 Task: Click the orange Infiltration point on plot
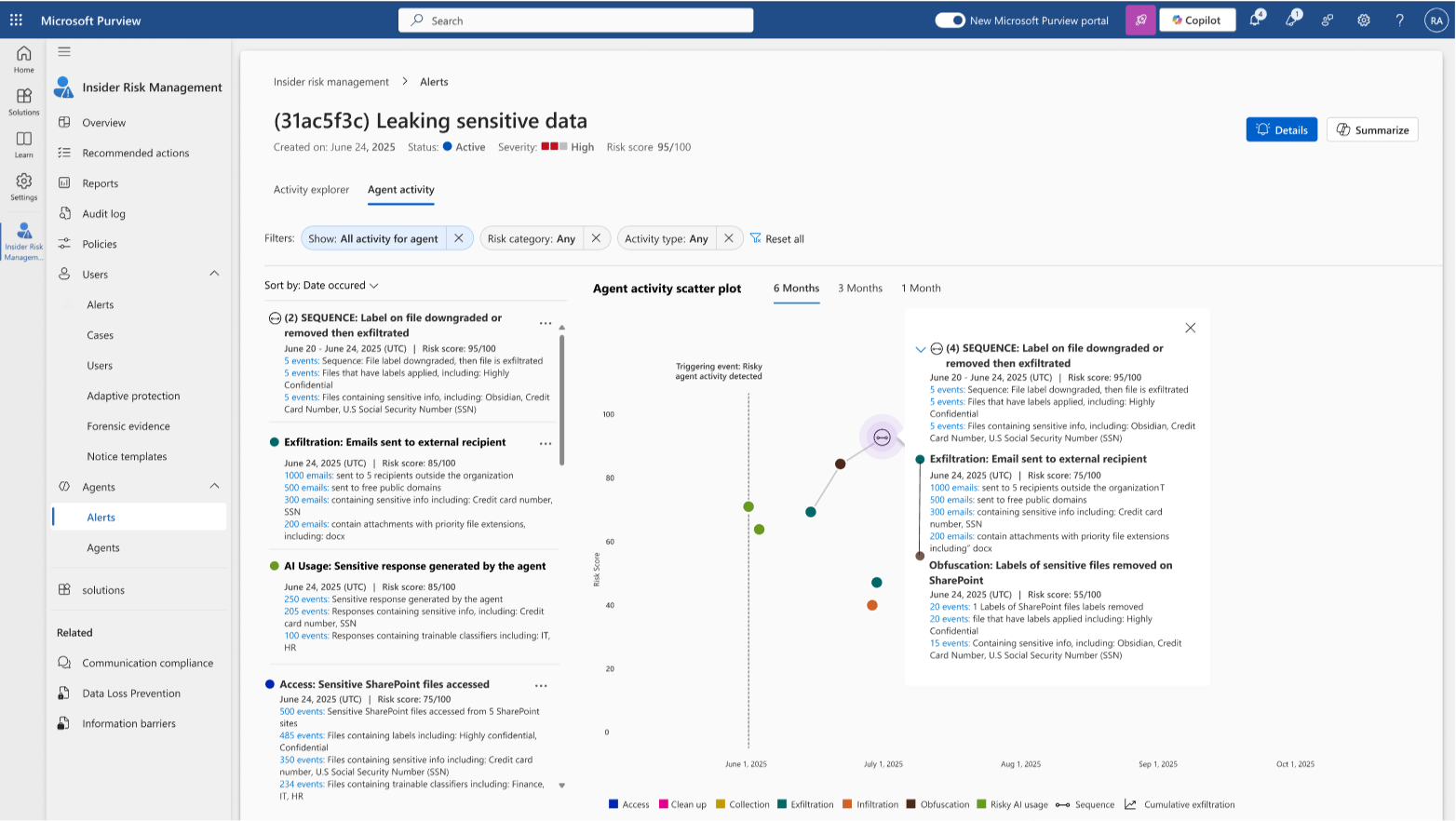[x=872, y=605]
